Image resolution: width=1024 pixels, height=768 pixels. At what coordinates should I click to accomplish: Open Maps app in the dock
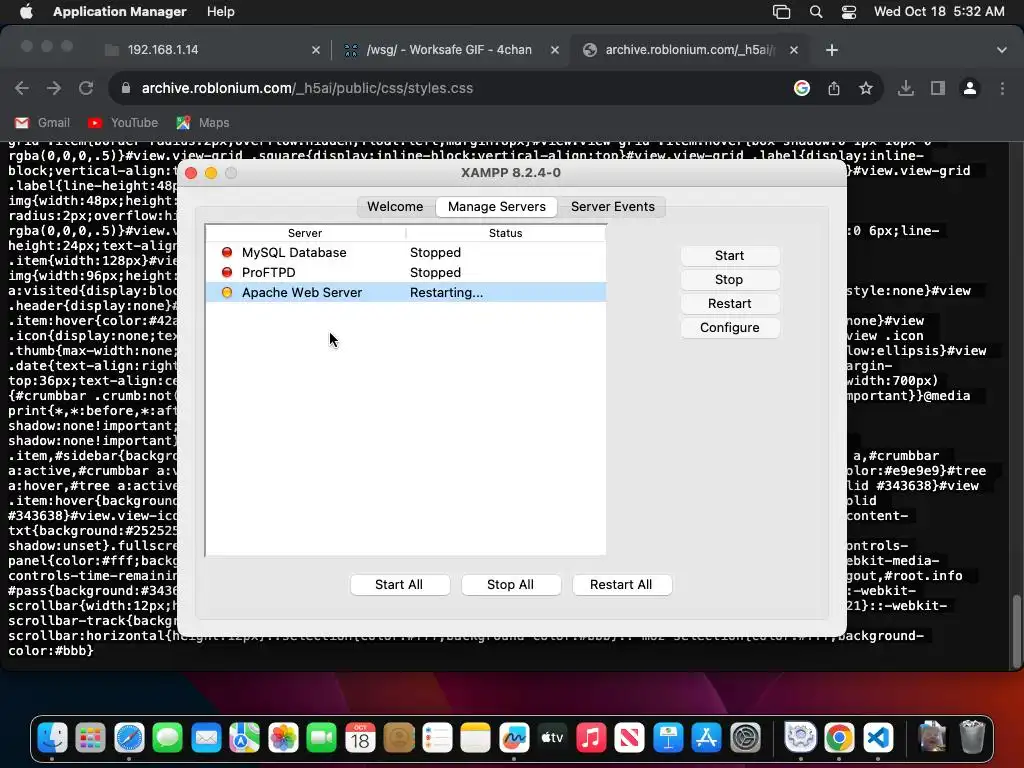244,738
